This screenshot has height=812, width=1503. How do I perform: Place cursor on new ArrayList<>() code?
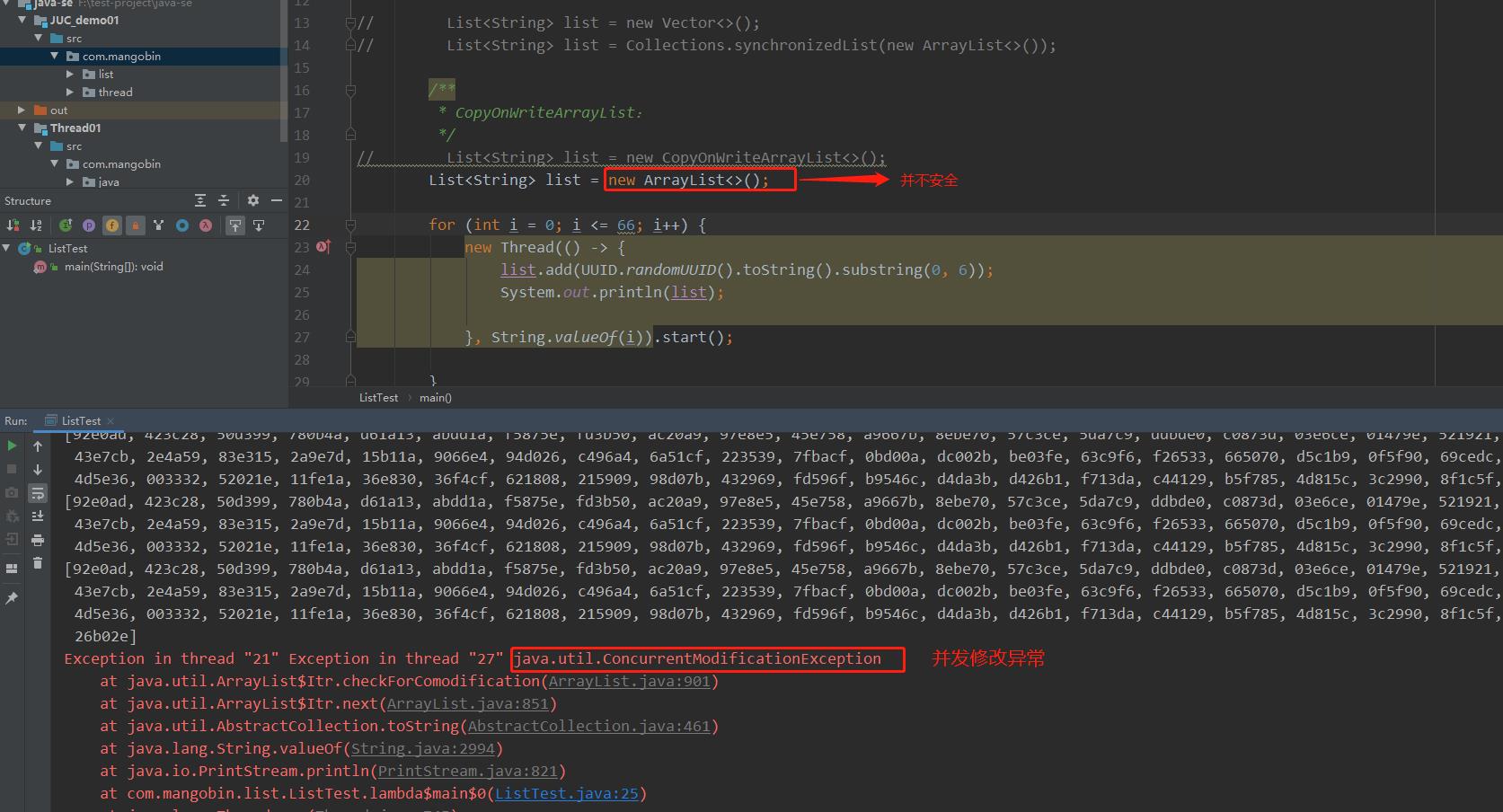pos(687,180)
